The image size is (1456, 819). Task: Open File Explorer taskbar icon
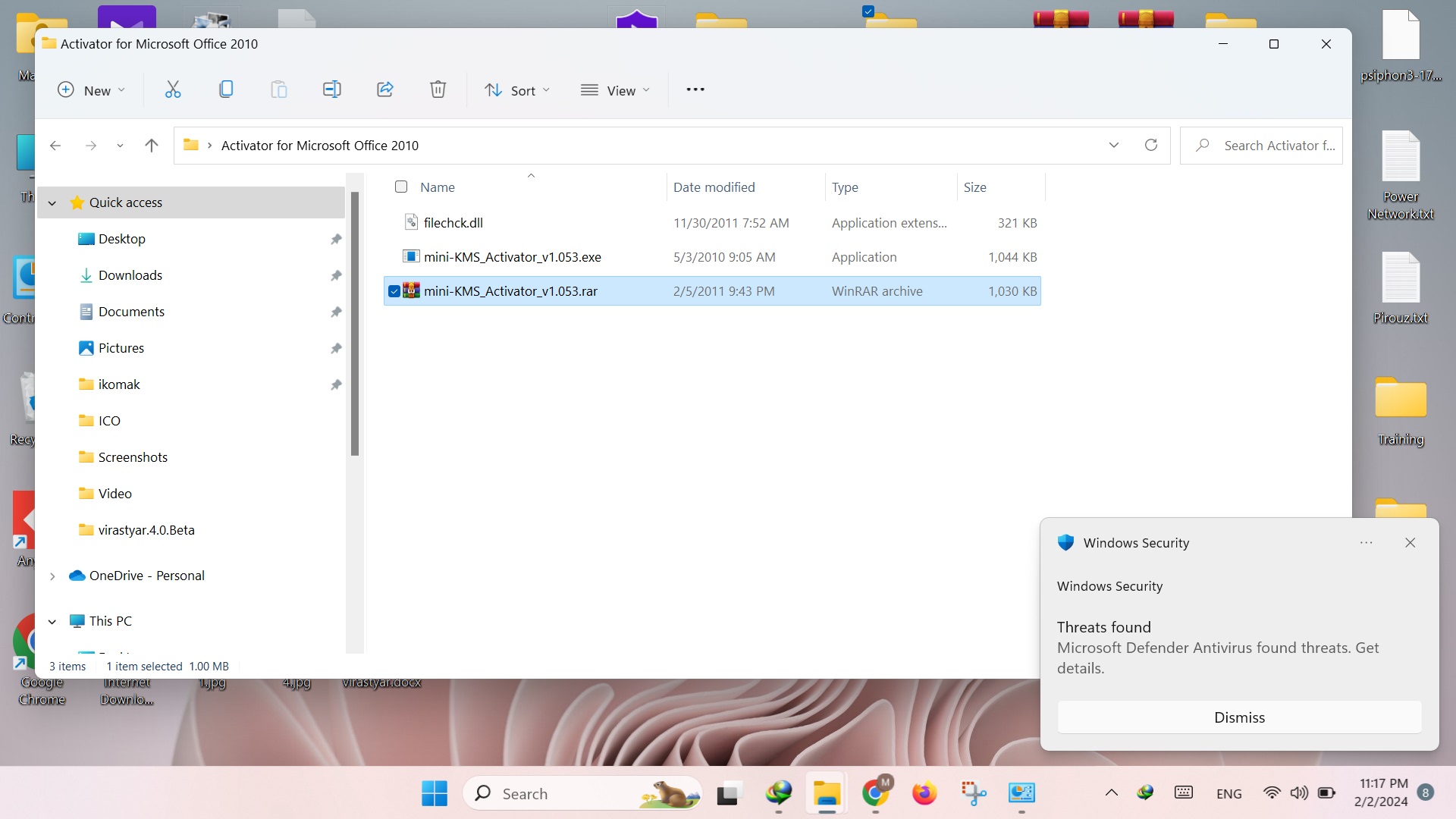(827, 793)
